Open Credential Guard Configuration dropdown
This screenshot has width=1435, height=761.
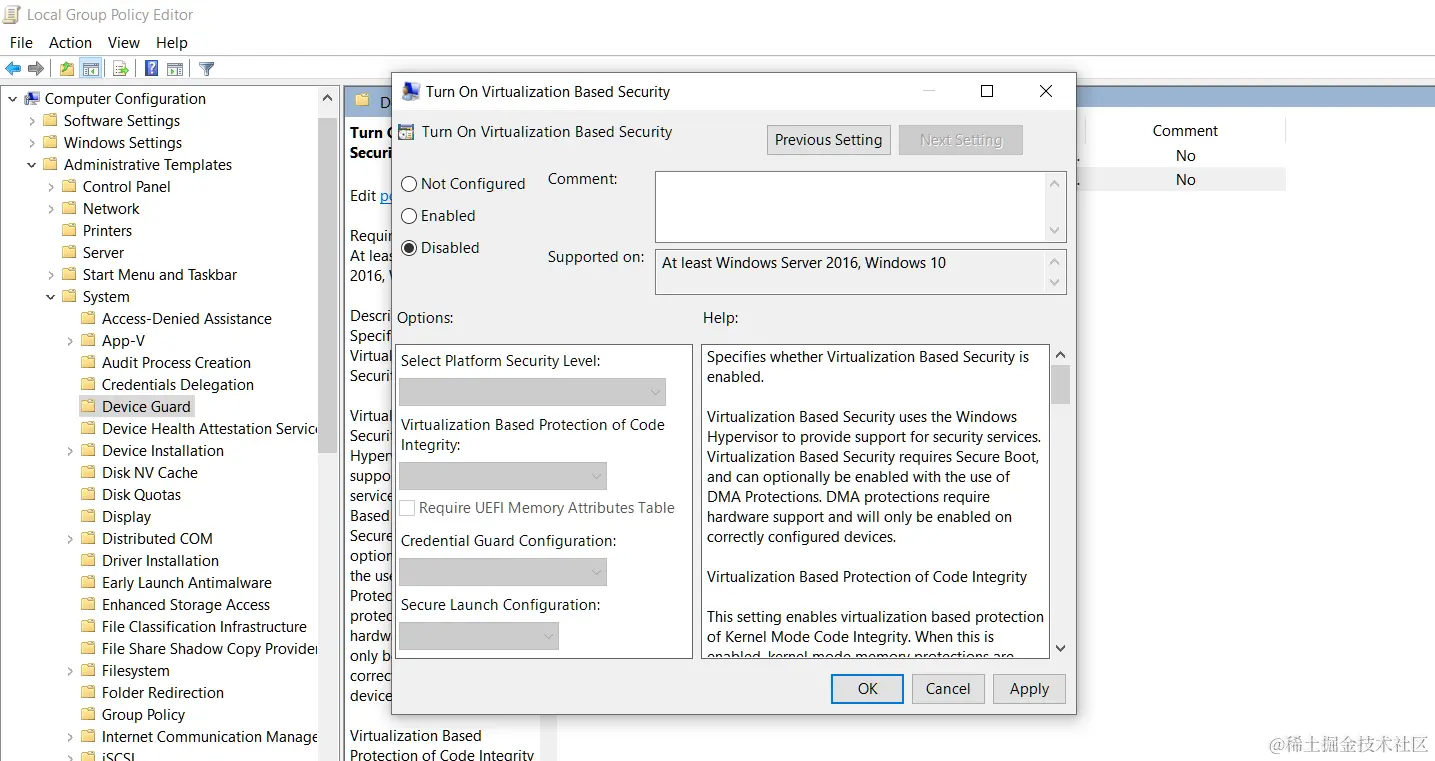tap(502, 572)
